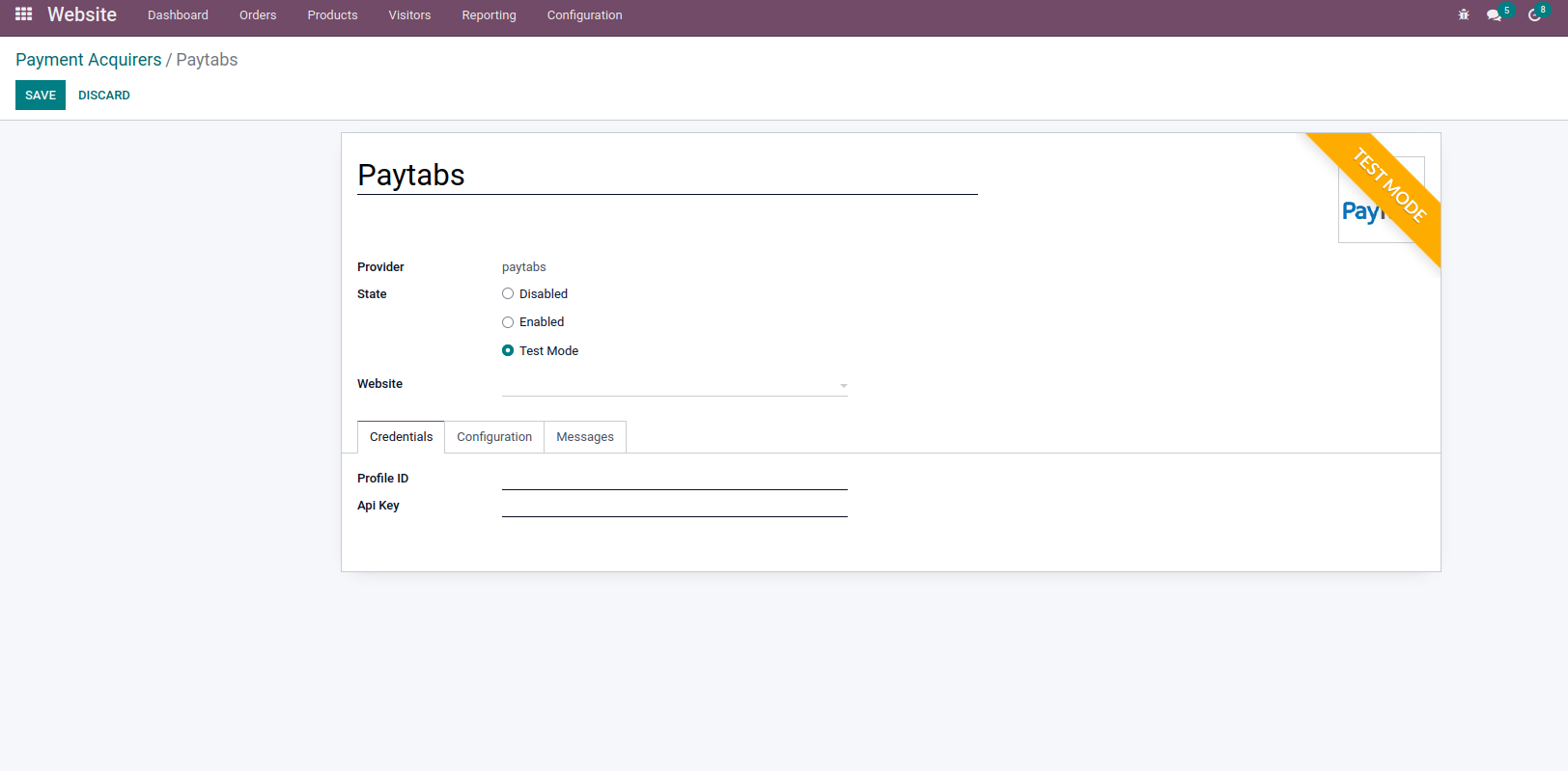The width and height of the screenshot is (1568, 771).
Task: Open the activities clock icon
Action: click(x=1534, y=14)
